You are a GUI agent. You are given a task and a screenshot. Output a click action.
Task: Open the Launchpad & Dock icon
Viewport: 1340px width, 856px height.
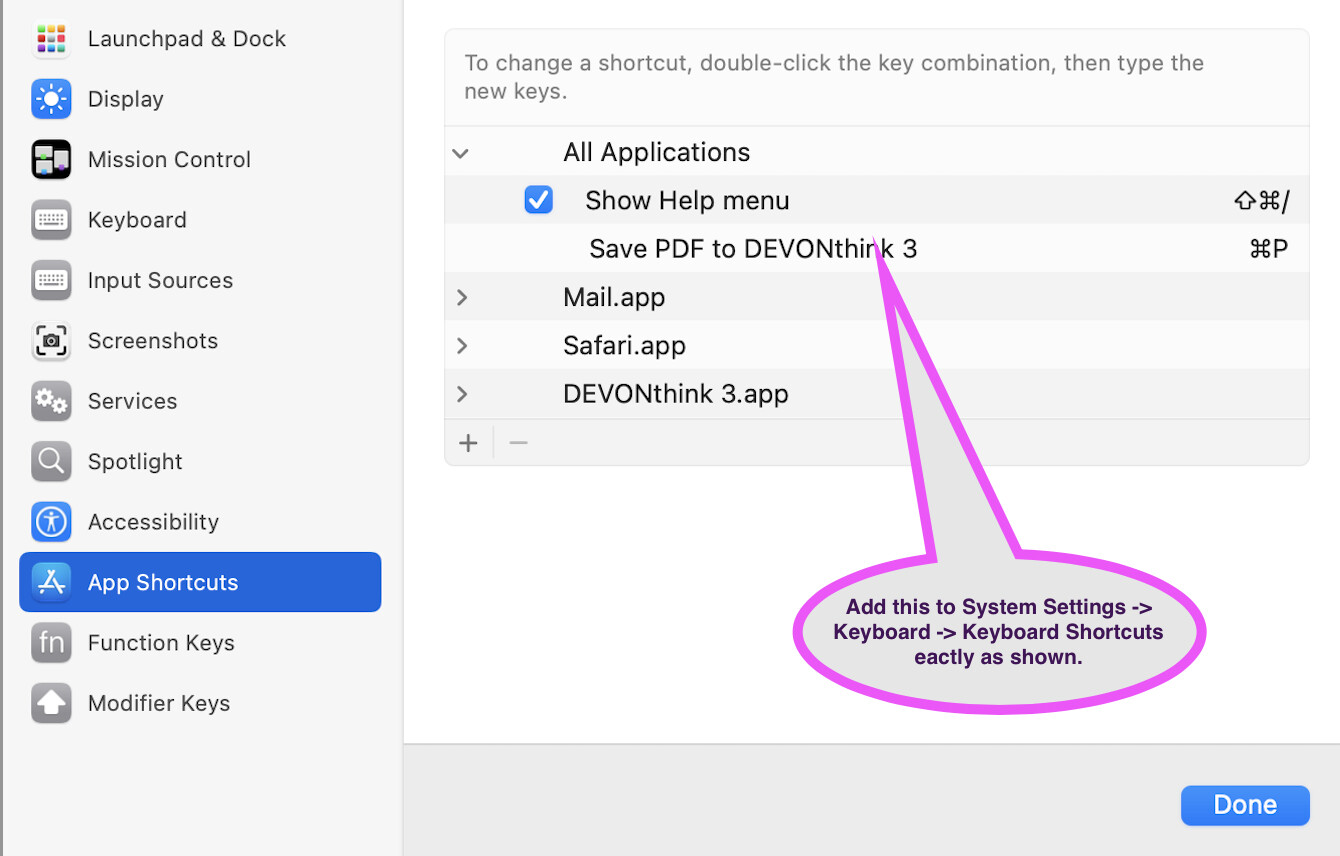click(x=51, y=39)
